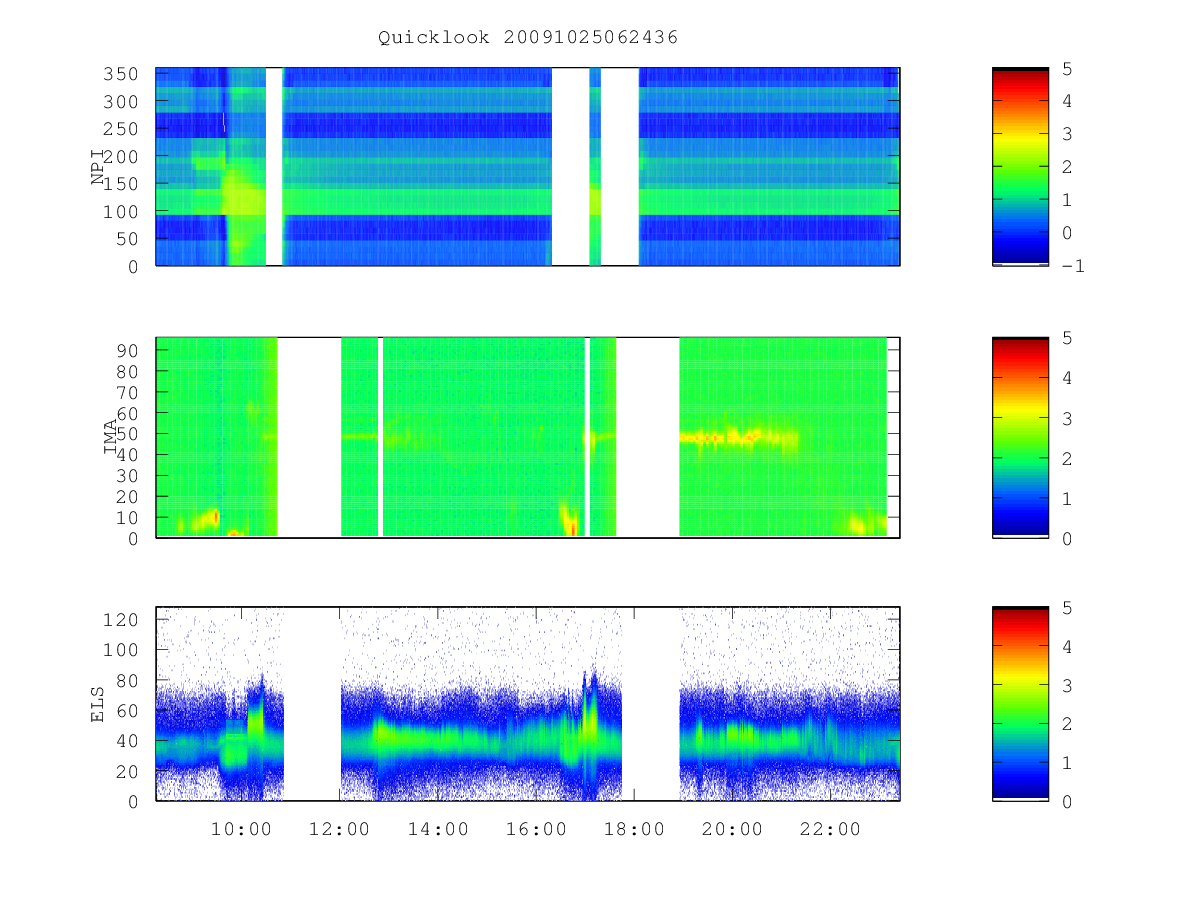Click the 20:00 time axis label

coord(733,829)
